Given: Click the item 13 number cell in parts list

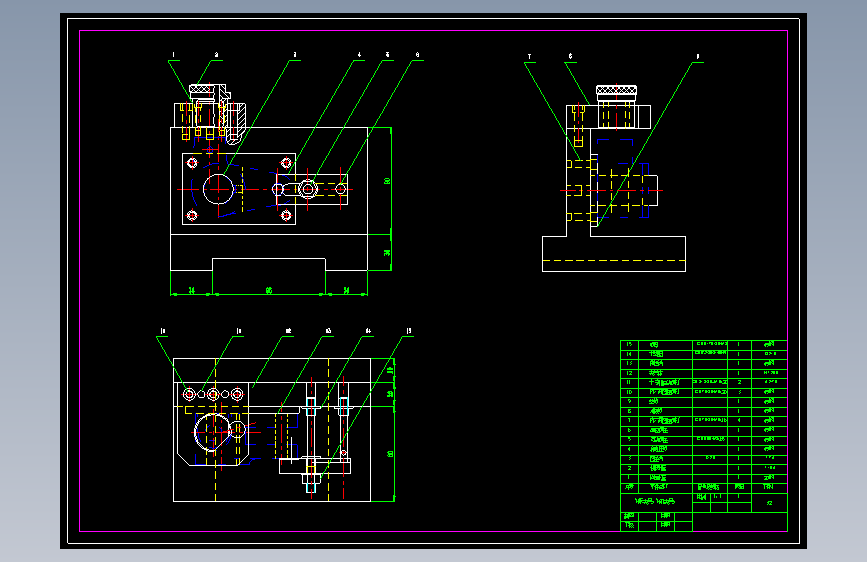Looking at the screenshot, I should click(629, 363).
